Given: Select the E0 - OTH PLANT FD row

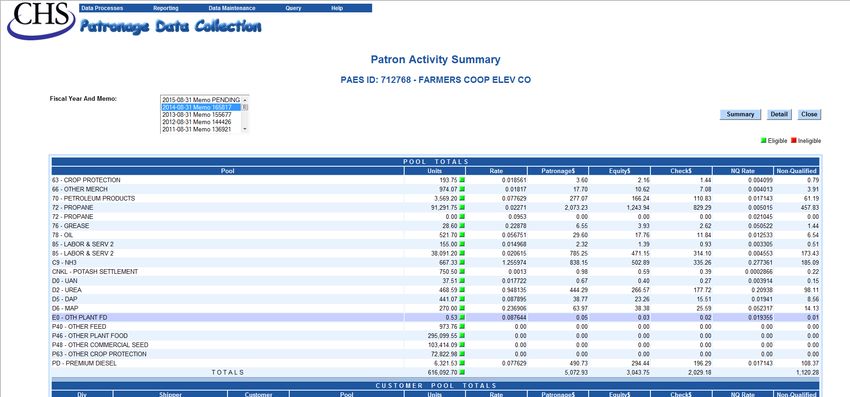Looking at the screenshot, I should click(x=435, y=318).
